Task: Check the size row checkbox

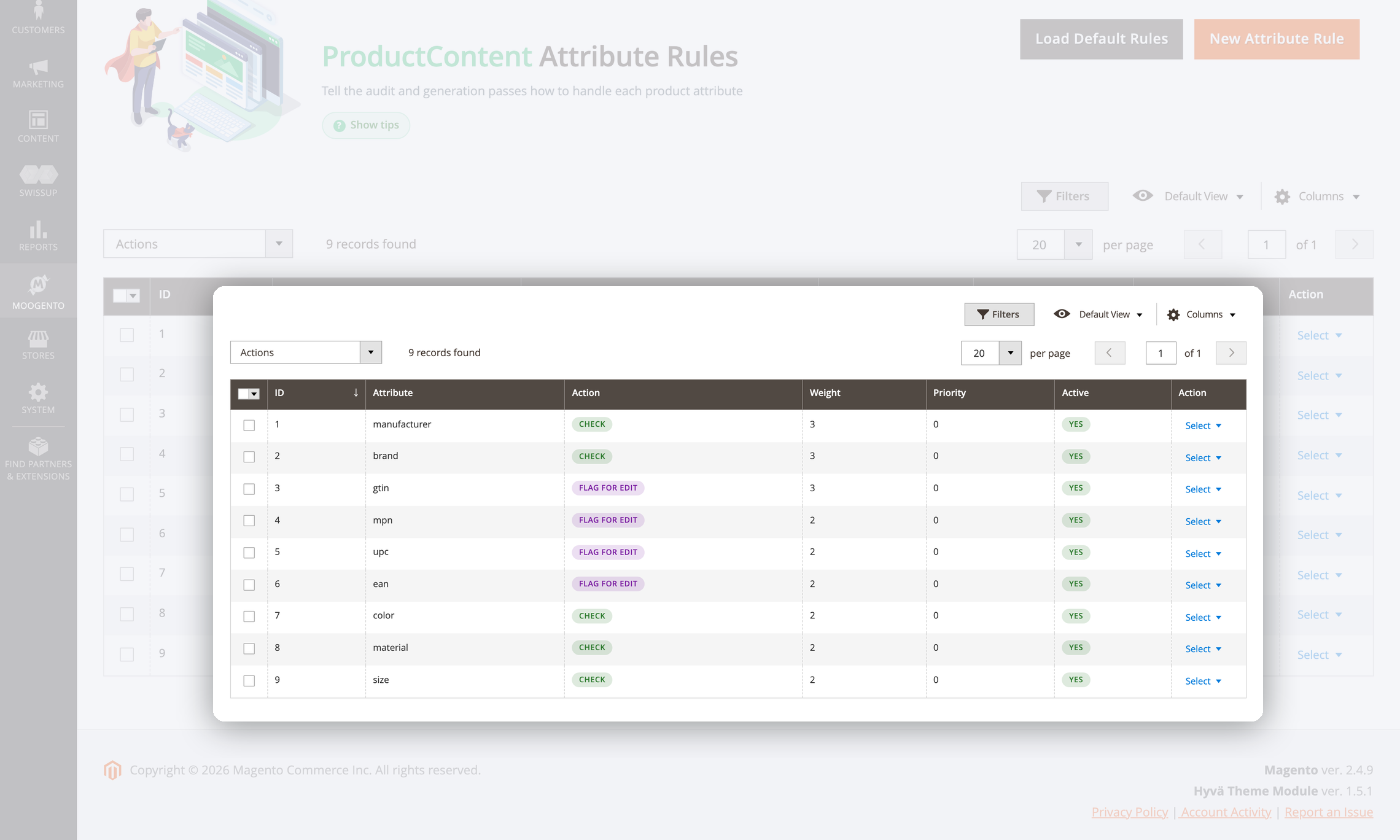Action: (x=249, y=680)
